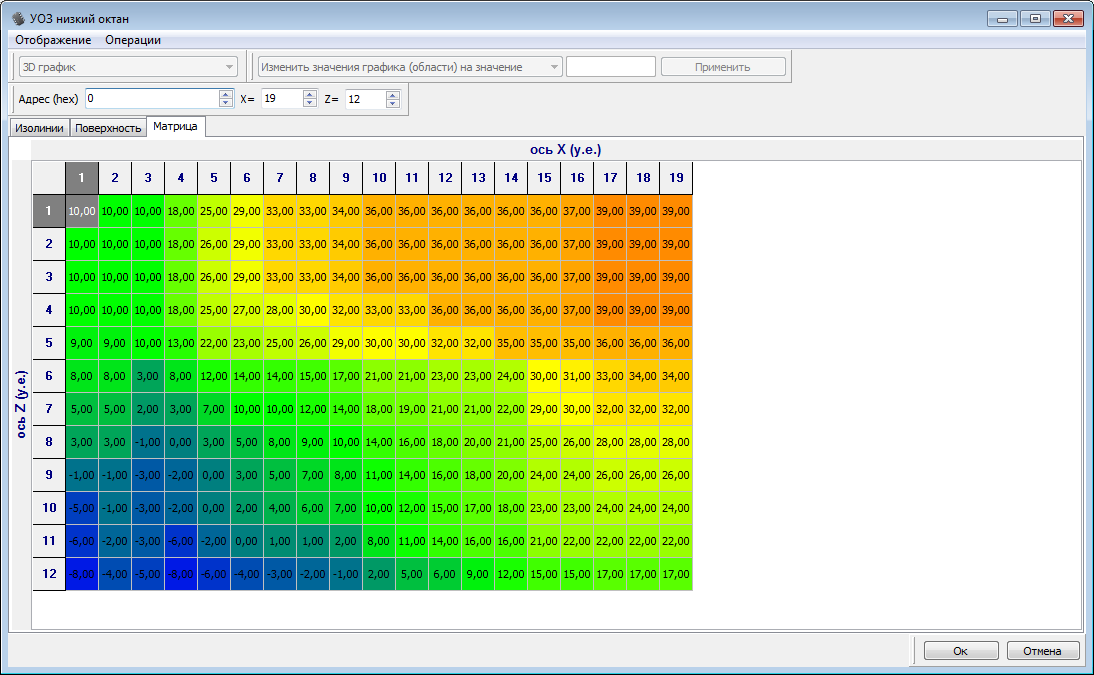
Task: Select cell 35,00 in row 5 column 14
Action: pos(511,343)
